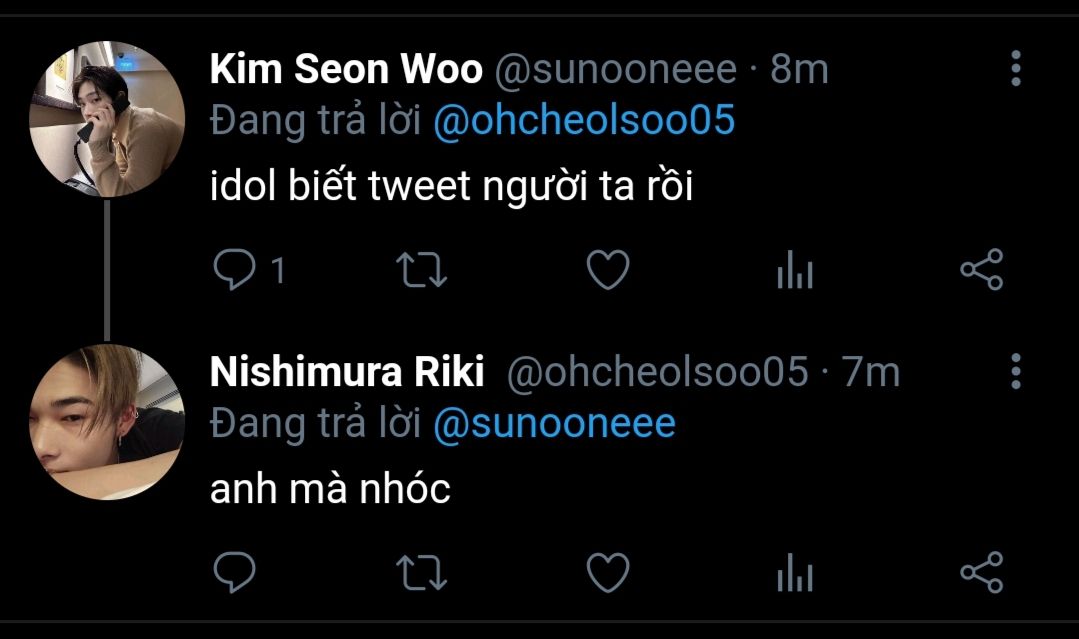Tap Nishimura Riki's profile picture
1079x639 pixels.
[x=107, y=421]
